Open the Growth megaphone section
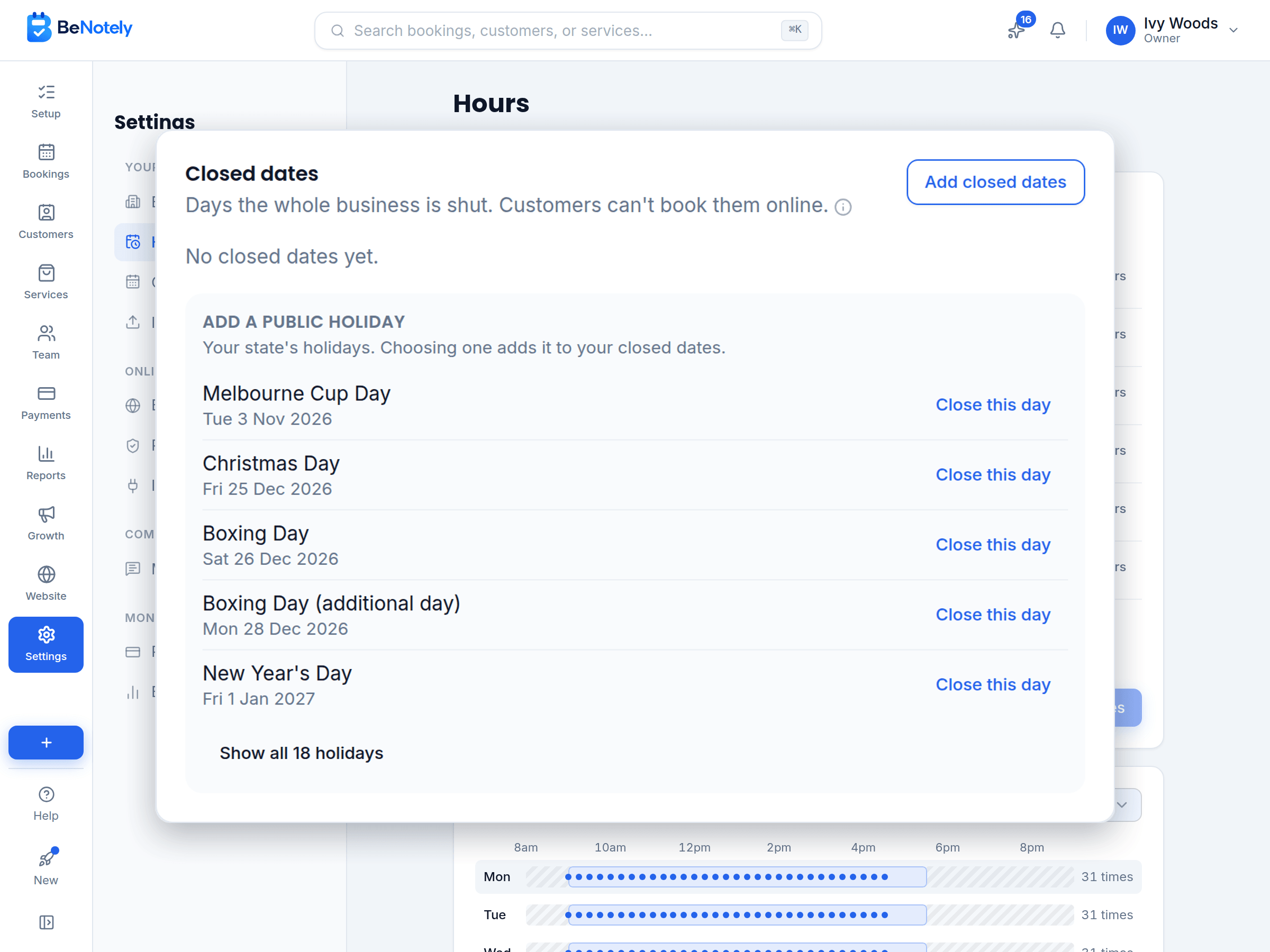This screenshot has width=1270, height=952. click(x=46, y=523)
